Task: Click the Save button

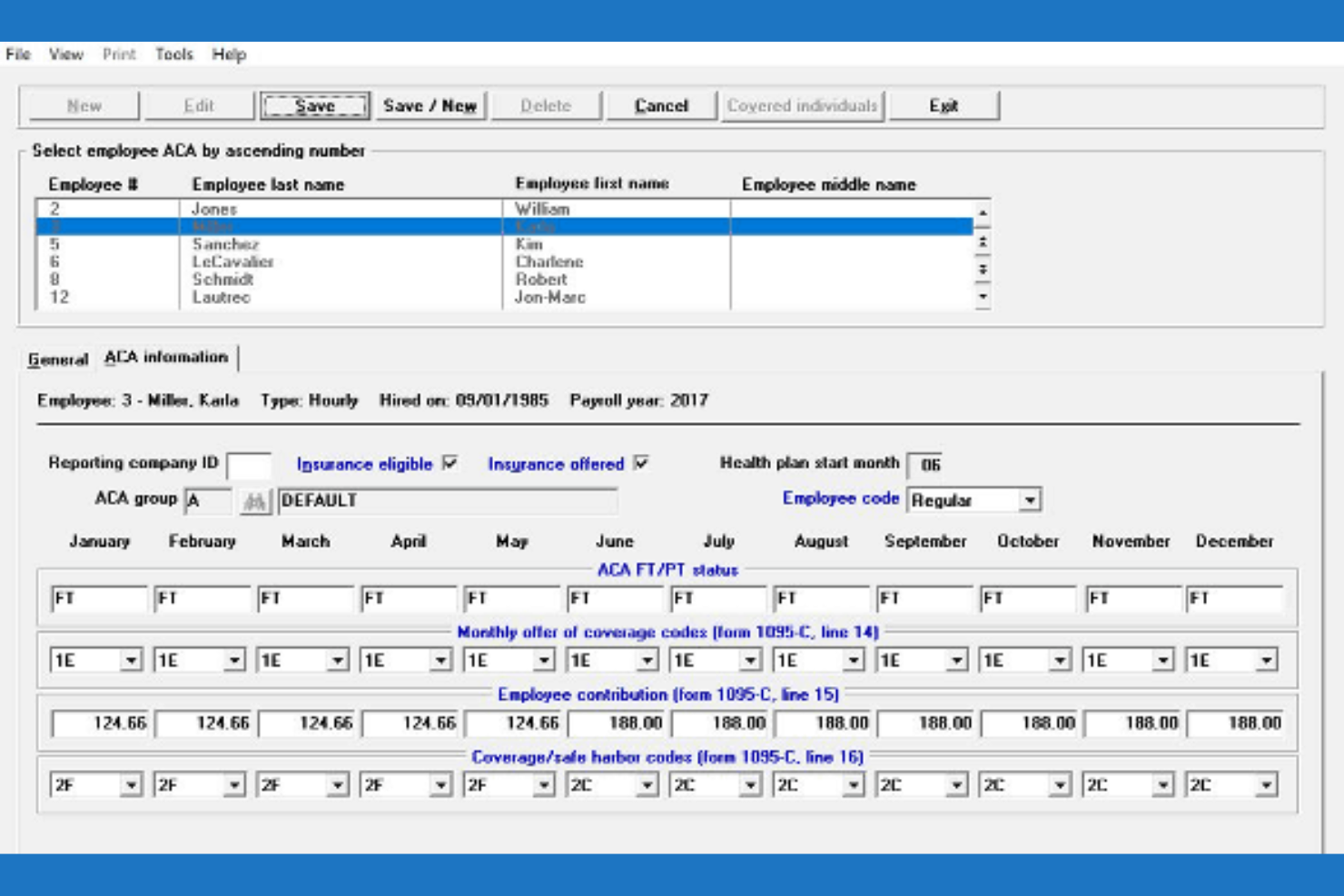Action: [315, 105]
